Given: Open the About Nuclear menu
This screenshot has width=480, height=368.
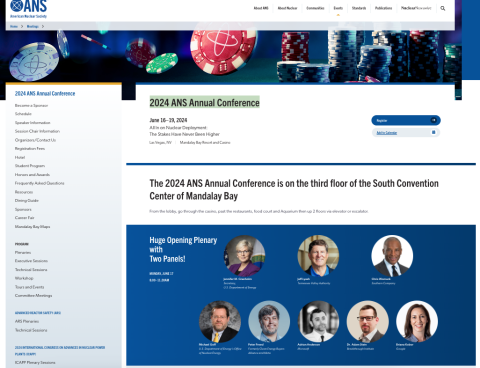Looking at the screenshot, I should [287, 8].
